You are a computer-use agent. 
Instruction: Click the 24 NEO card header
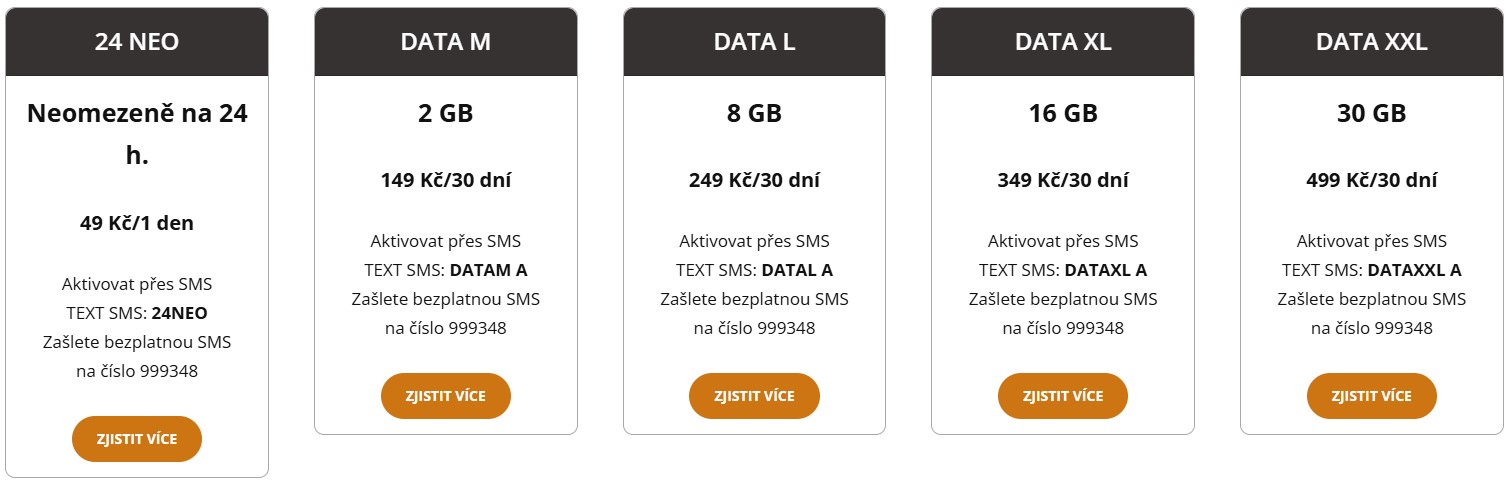(x=137, y=42)
